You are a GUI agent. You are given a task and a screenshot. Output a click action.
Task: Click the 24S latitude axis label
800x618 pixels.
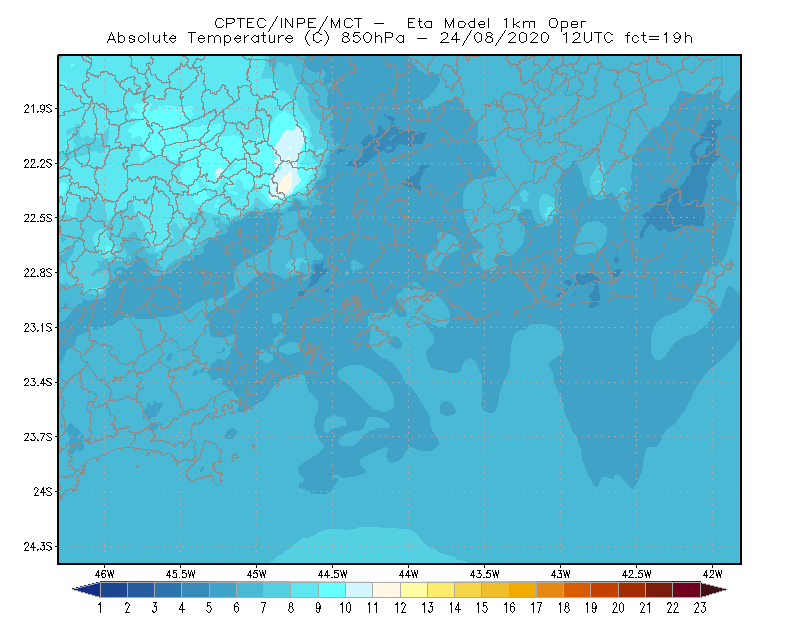point(43,491)
